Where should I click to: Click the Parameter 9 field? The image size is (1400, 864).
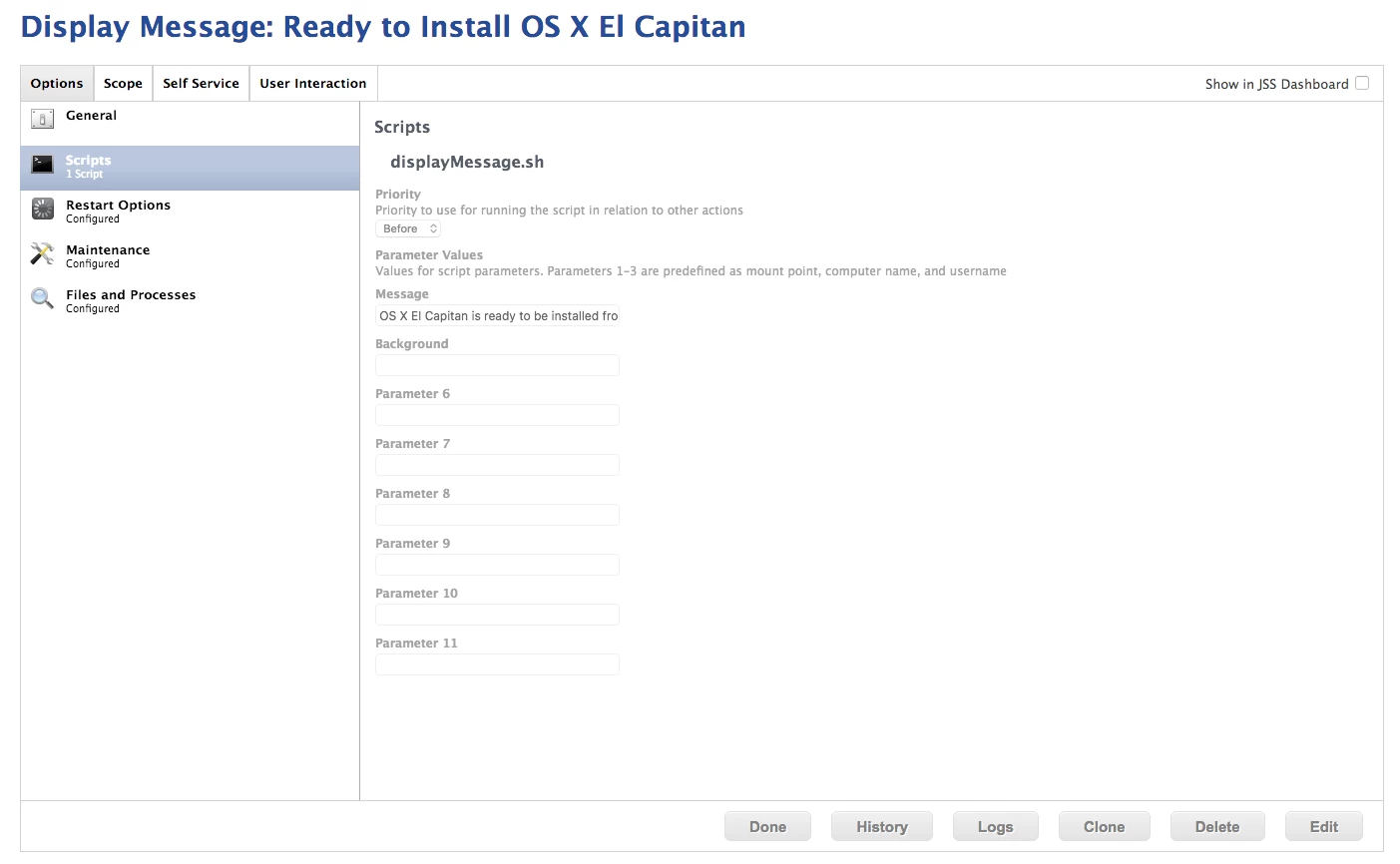click(497, 565)
